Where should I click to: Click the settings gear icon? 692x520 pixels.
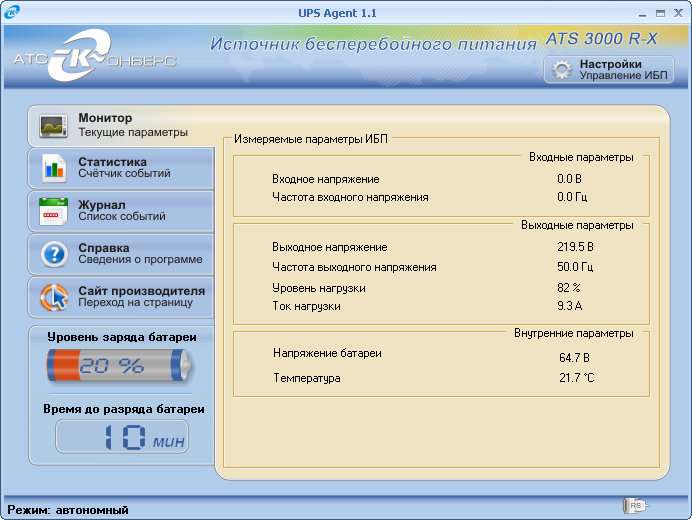coord(561,70)
